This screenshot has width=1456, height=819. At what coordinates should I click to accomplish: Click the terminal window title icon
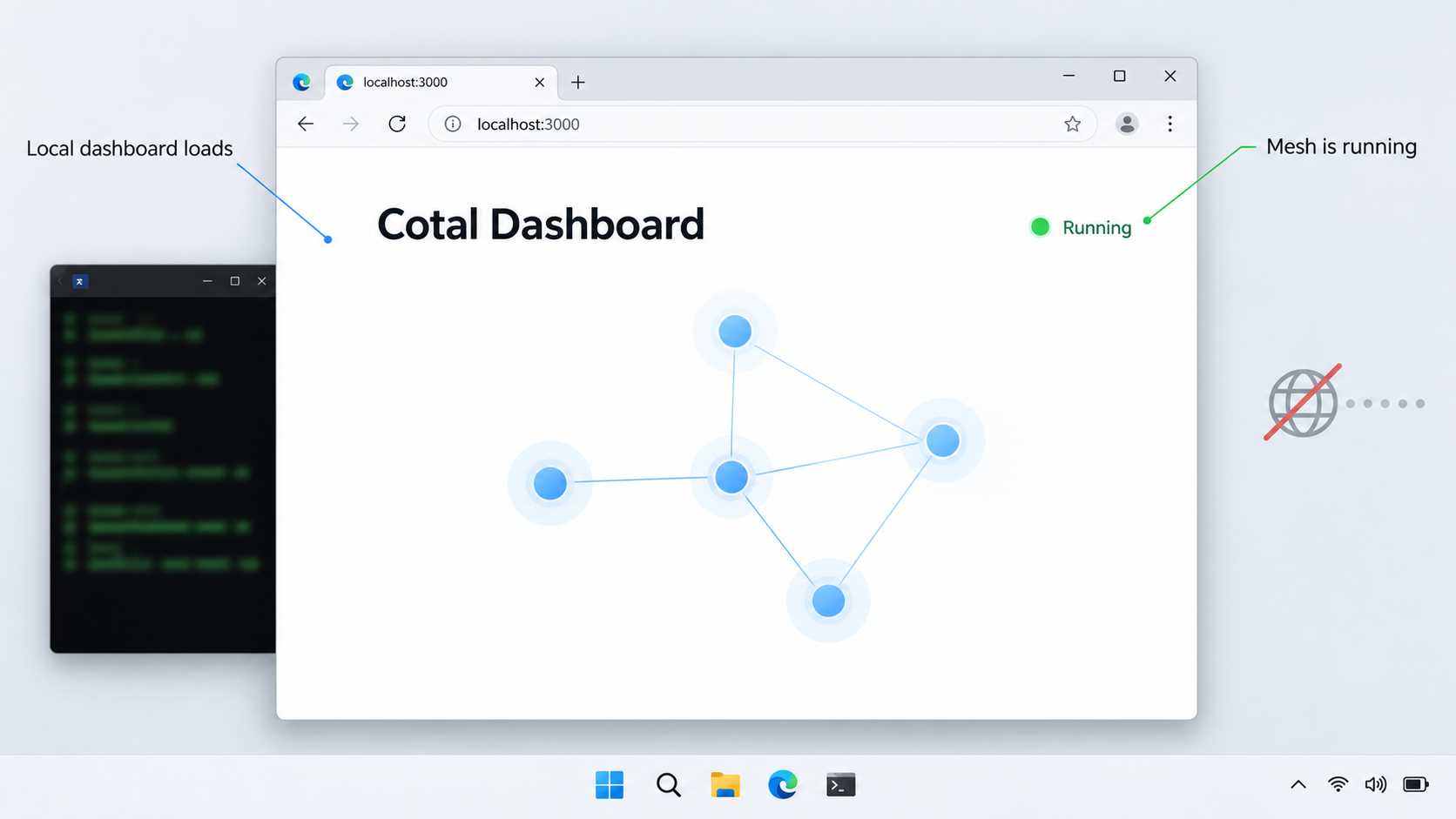79,281
